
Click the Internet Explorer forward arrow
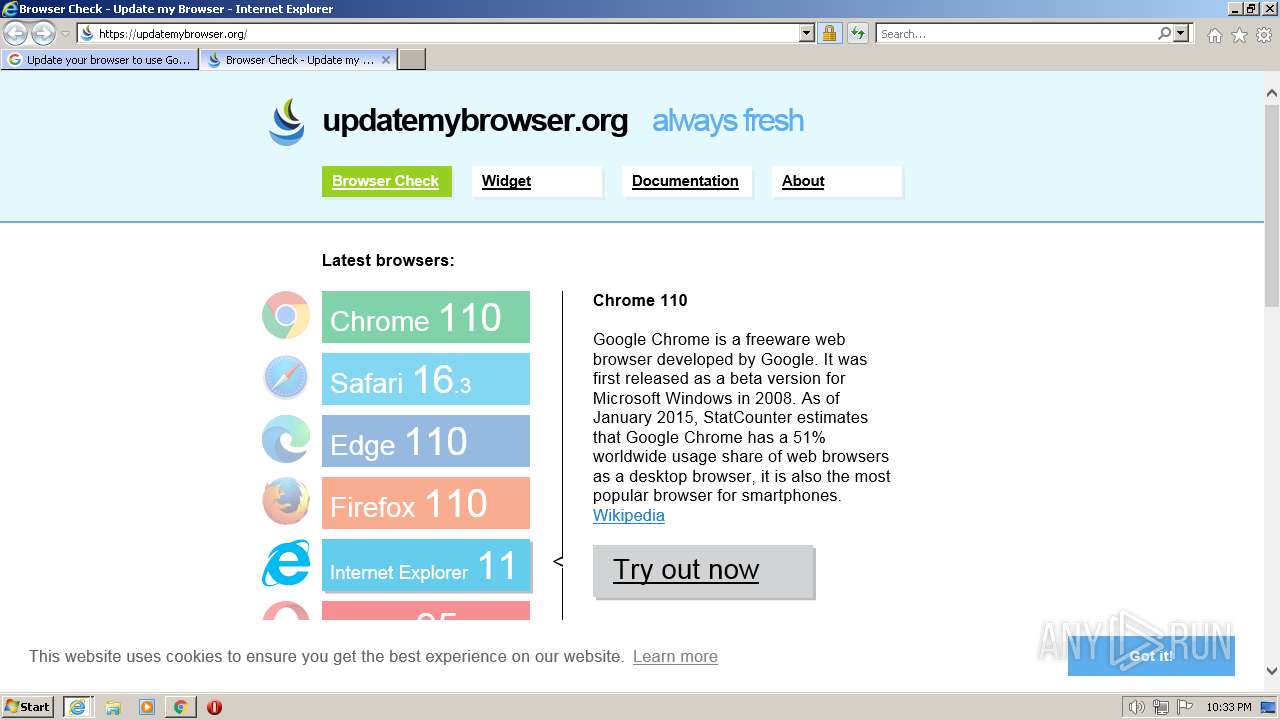click(43, 33)
